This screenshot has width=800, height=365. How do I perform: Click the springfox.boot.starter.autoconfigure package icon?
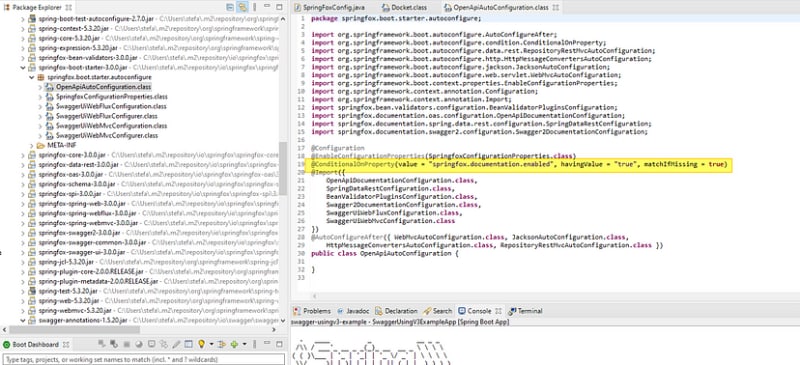(41, 77)
